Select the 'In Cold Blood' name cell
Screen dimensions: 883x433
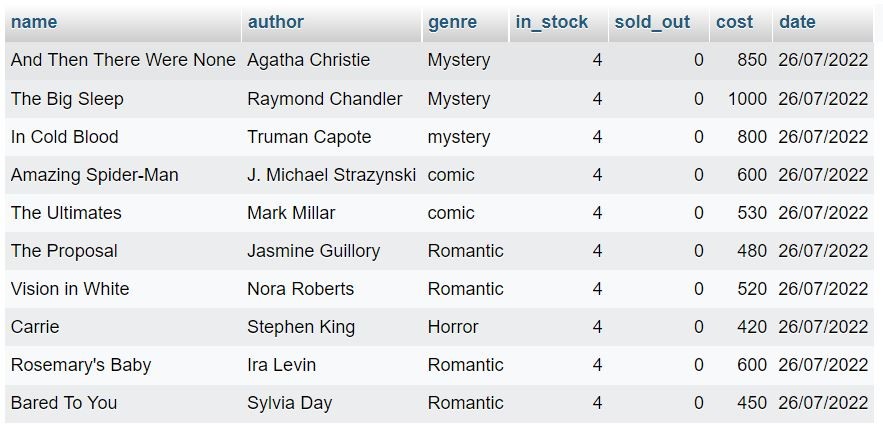point(64,137)
